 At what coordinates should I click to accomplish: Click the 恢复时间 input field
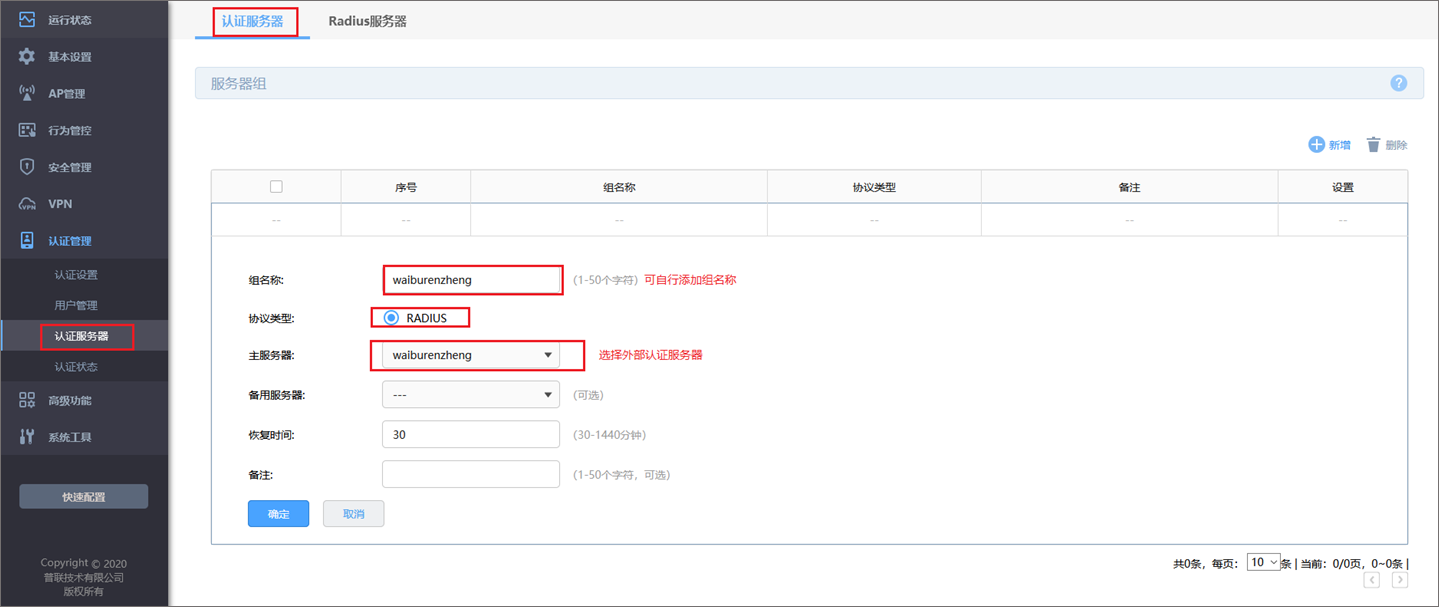tap(470, 435)
